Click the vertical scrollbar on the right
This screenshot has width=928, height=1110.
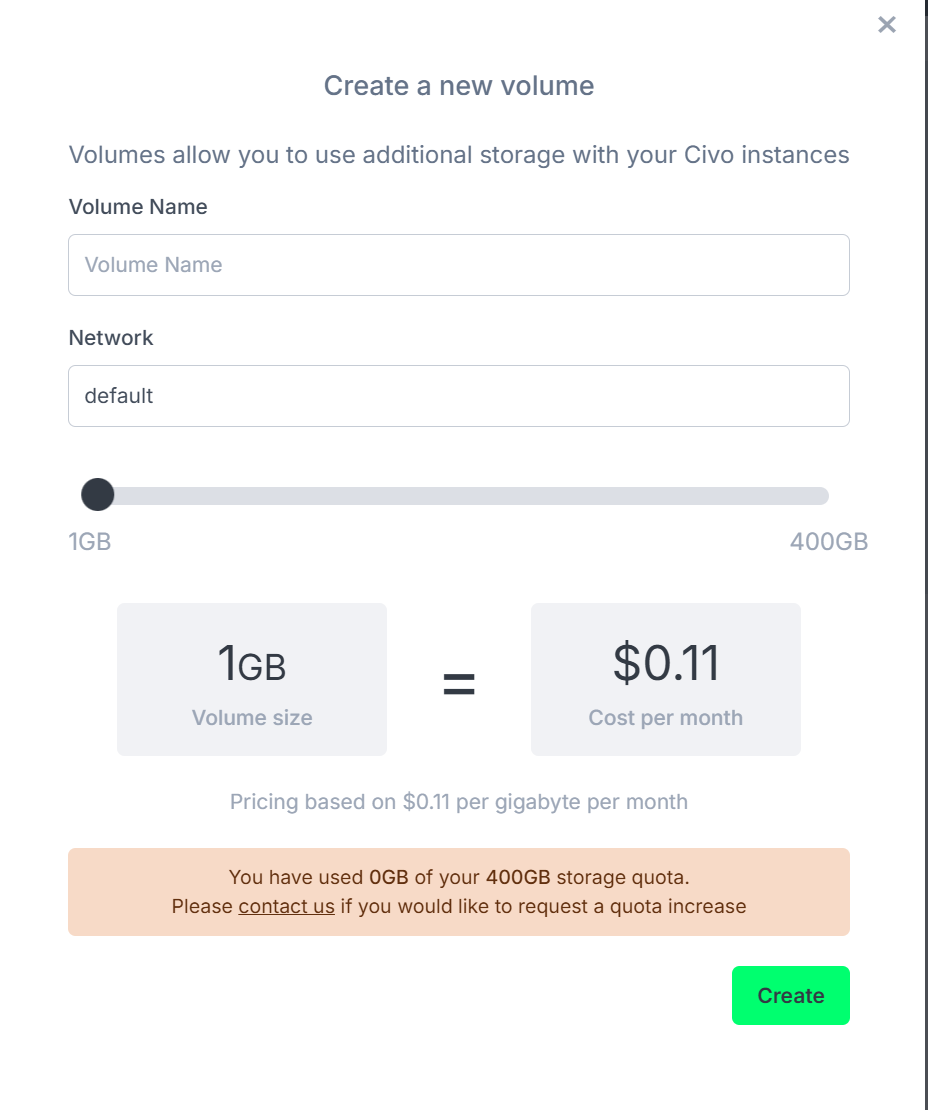coord(922,555)
